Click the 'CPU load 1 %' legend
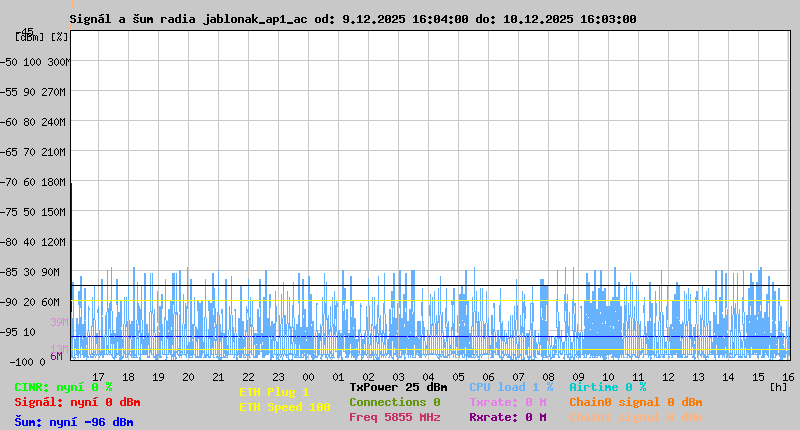 click(x=511, y=387)
